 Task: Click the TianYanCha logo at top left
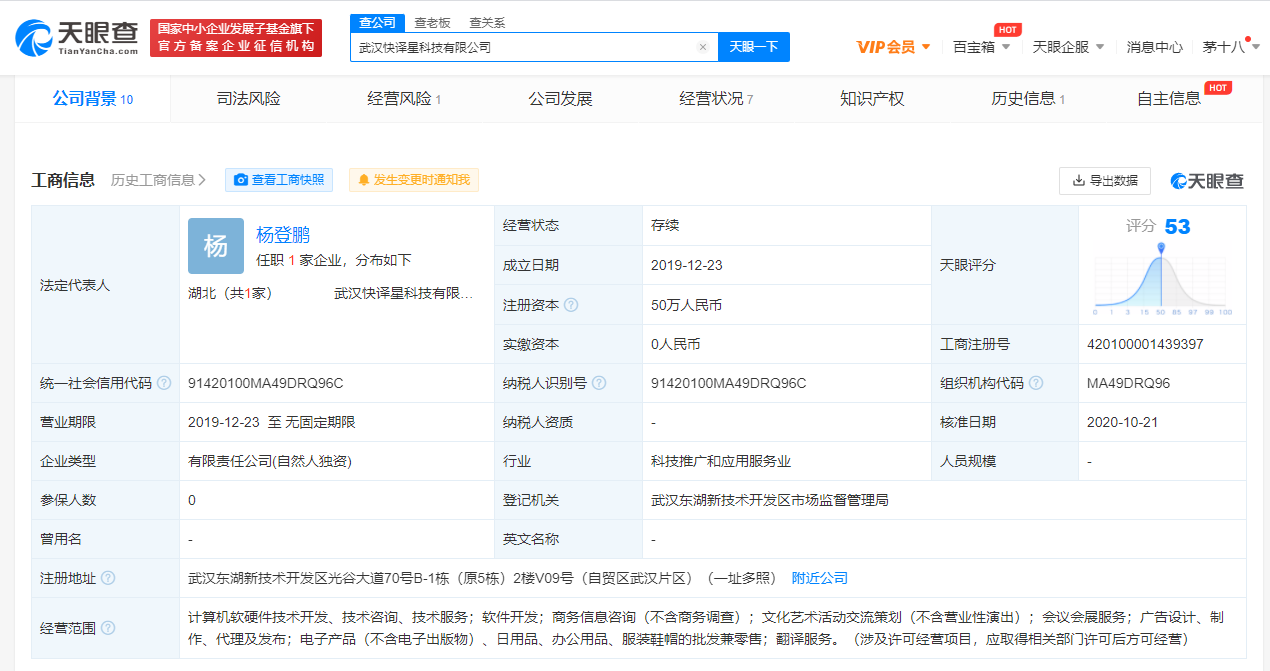76,37
